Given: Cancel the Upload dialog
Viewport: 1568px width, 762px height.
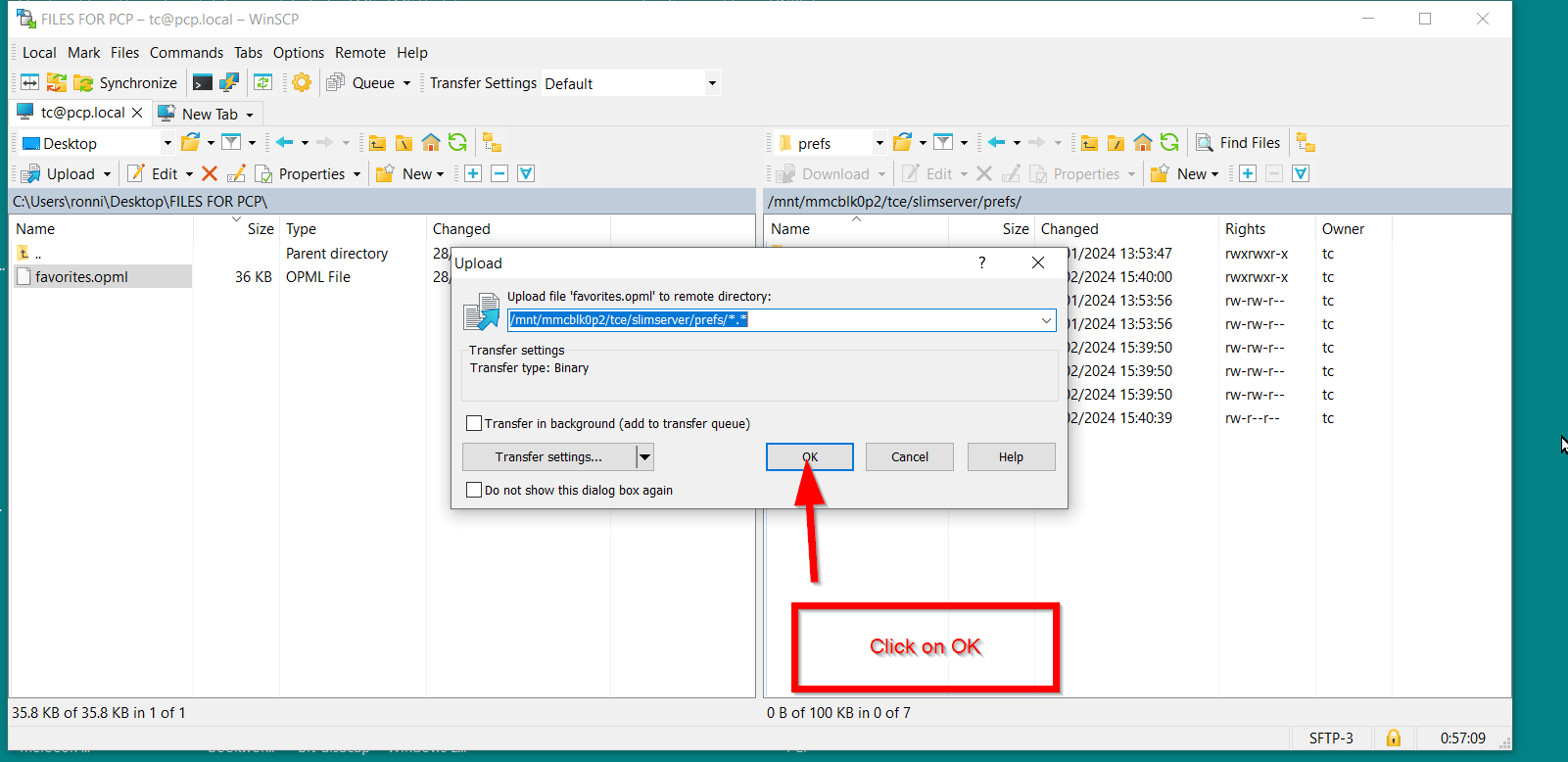Looking at the screenshot, I should (909, 457).
